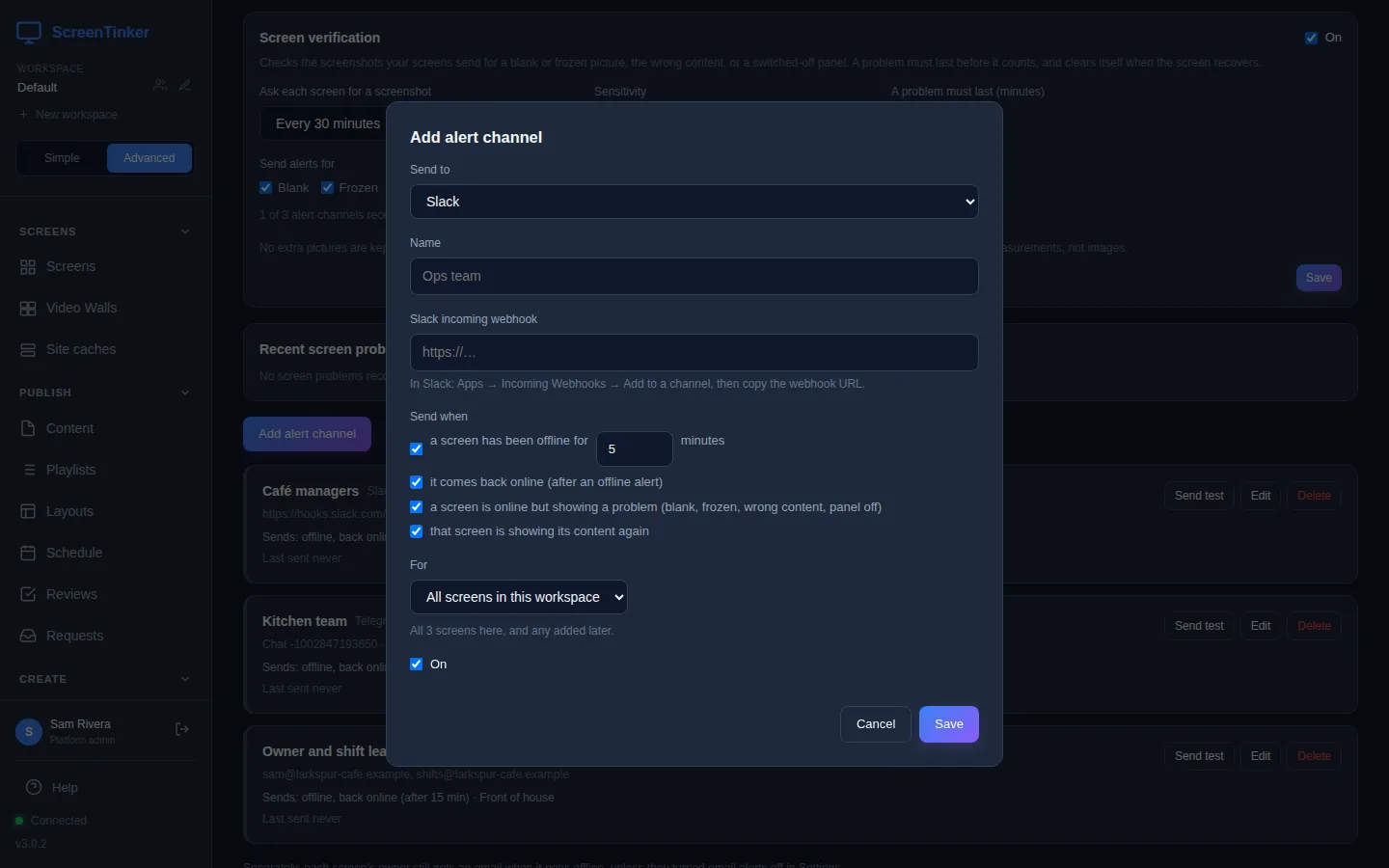Open Site caches in the sidebar
The height and width of the screenshot is (868, 1389).
(x=105, y=350)
